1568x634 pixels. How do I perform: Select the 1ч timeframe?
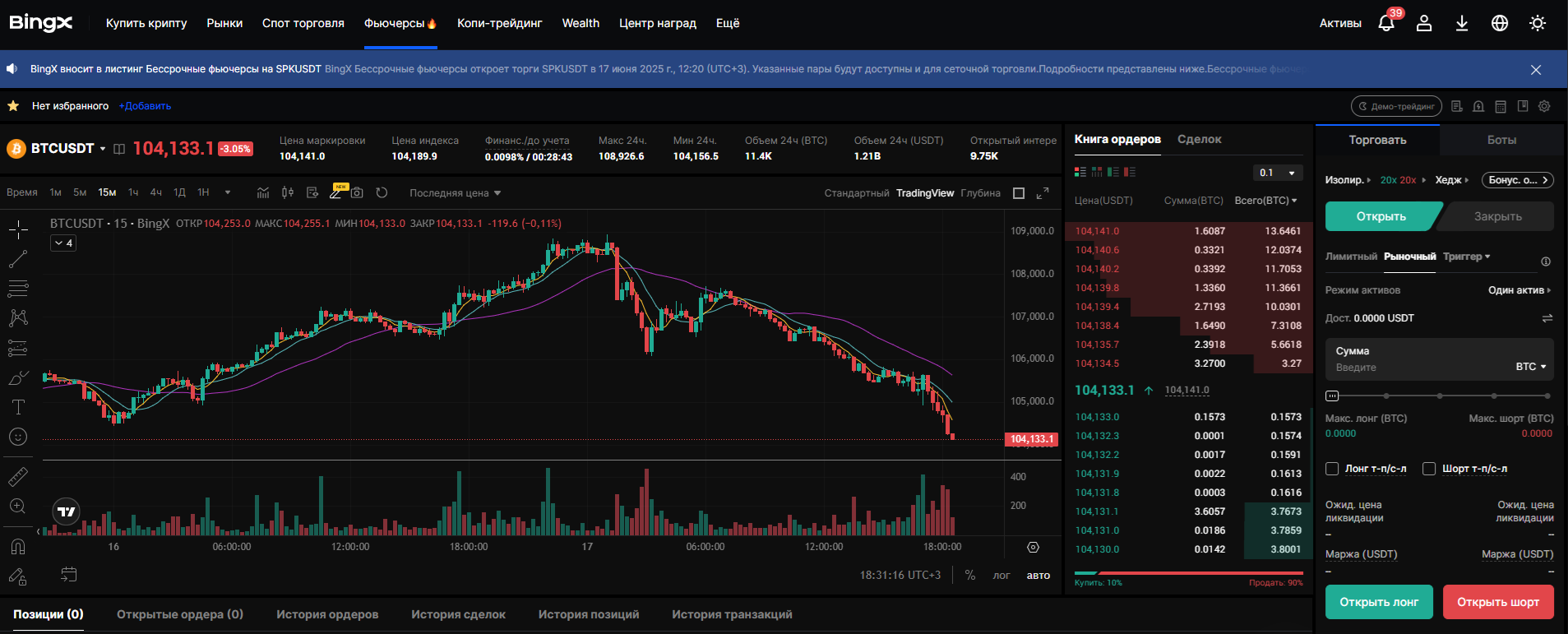pos(133,192)
